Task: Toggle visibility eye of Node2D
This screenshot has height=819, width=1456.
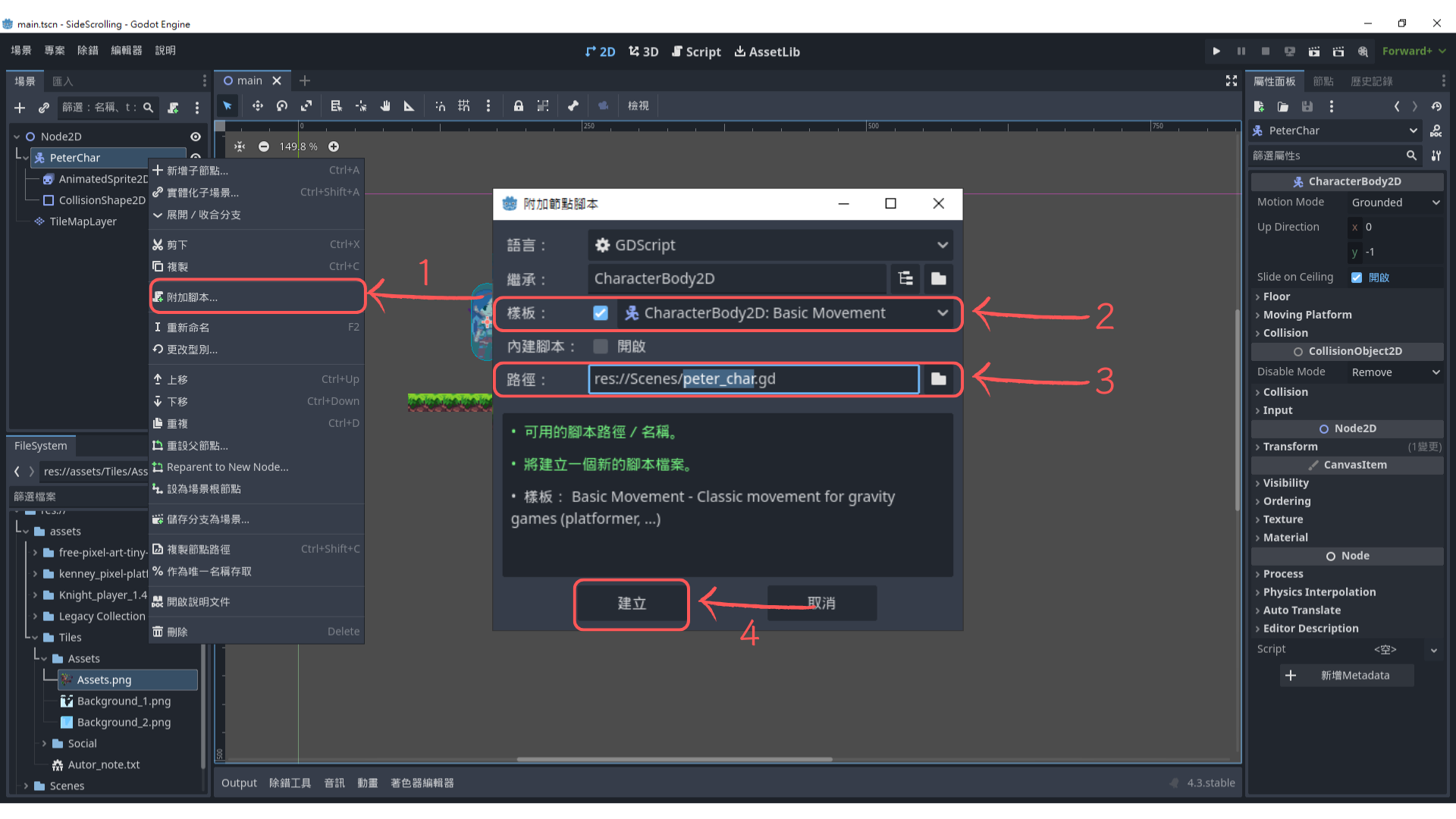Action: click(x=195, y=136)
